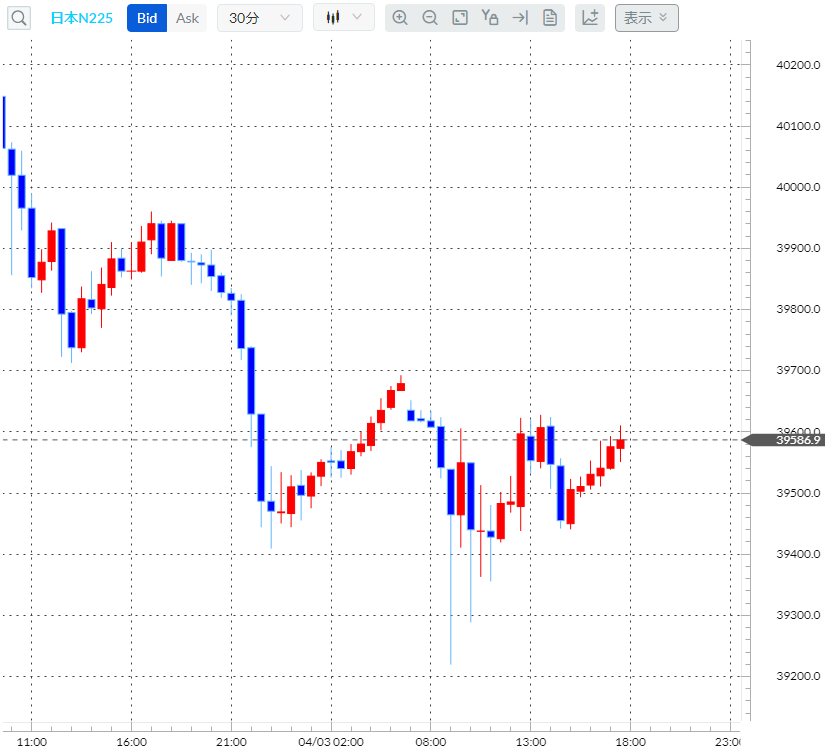This screenshot has width=827, height=750.
Task: Select the 13:00 time axis label
Action: click(531, 742)
